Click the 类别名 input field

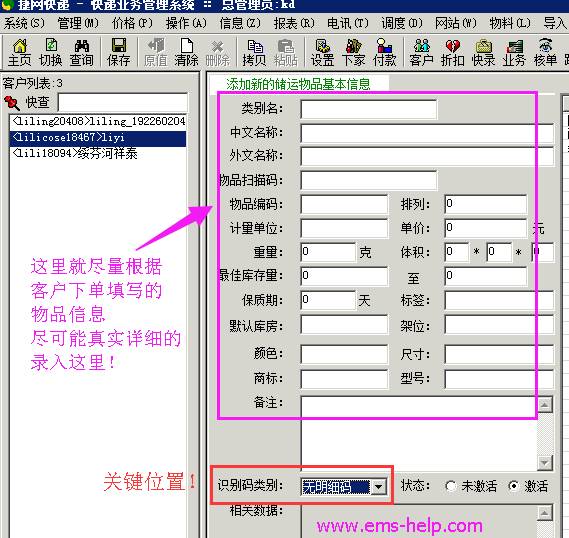369,109
